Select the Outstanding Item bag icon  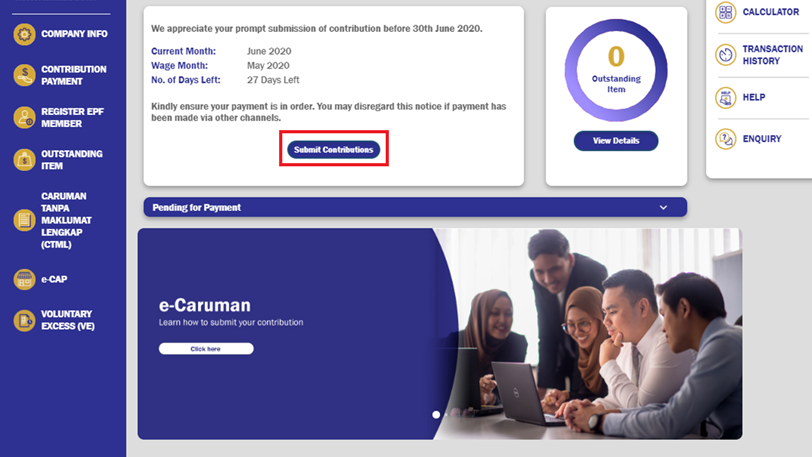point(24,160)
